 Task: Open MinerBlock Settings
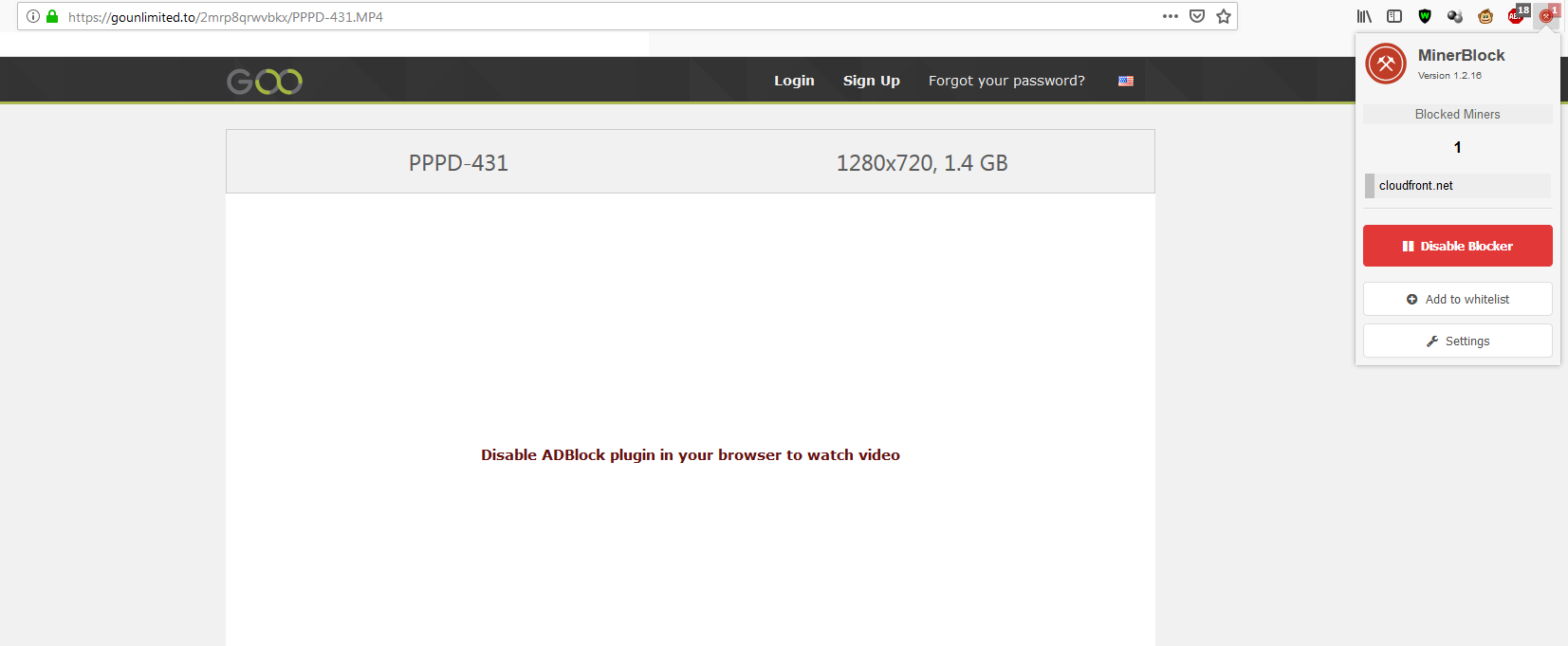point(1457,341)
